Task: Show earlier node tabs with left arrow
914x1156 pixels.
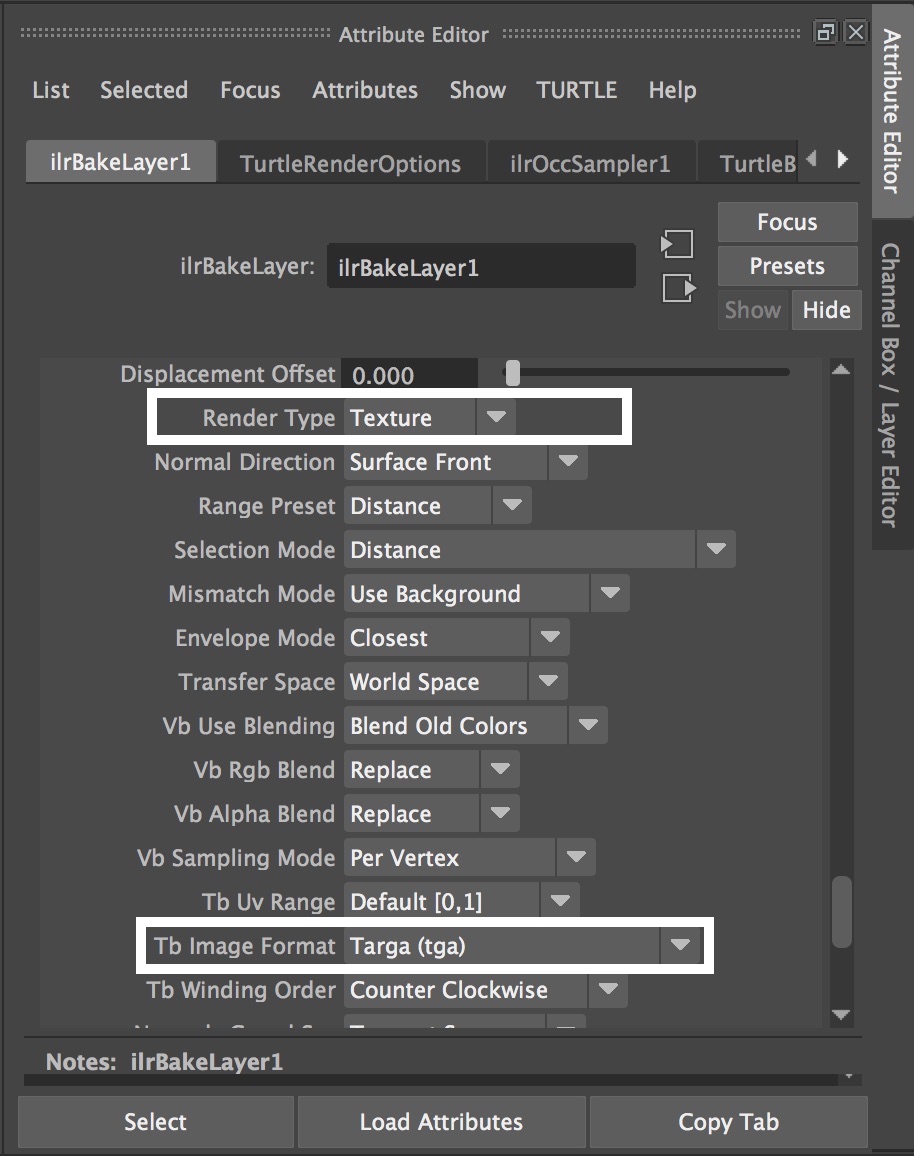Action: pyautogui.click(x=812, y=159)
